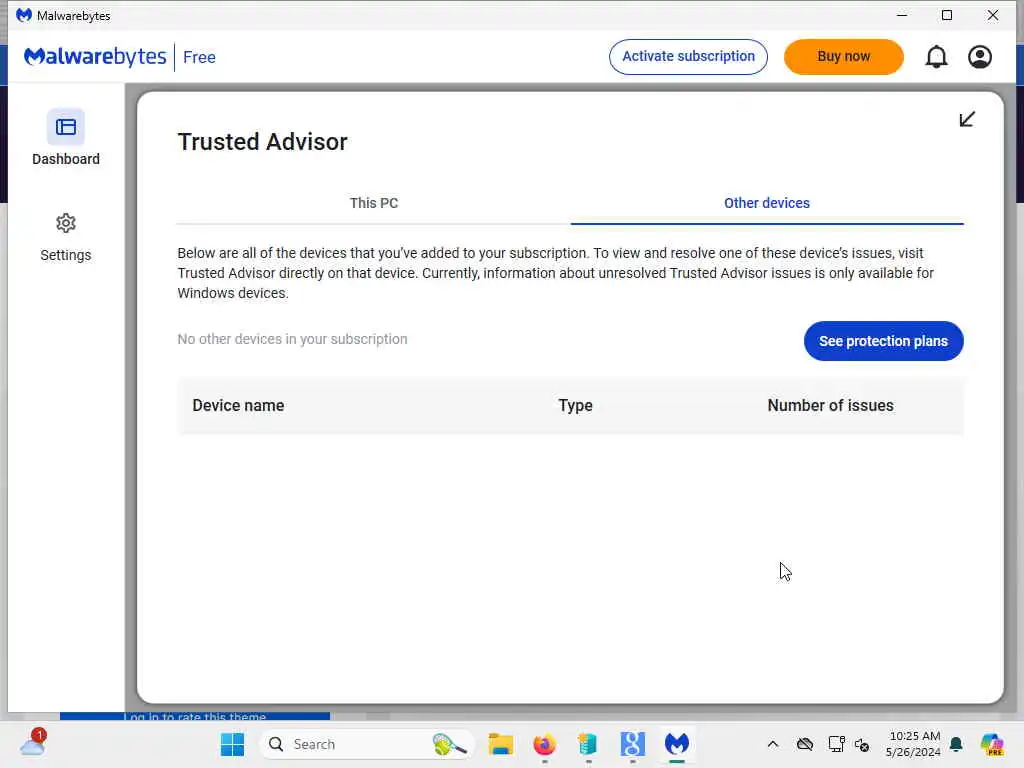Click Malwarebytes logo in header

point(95,57)
